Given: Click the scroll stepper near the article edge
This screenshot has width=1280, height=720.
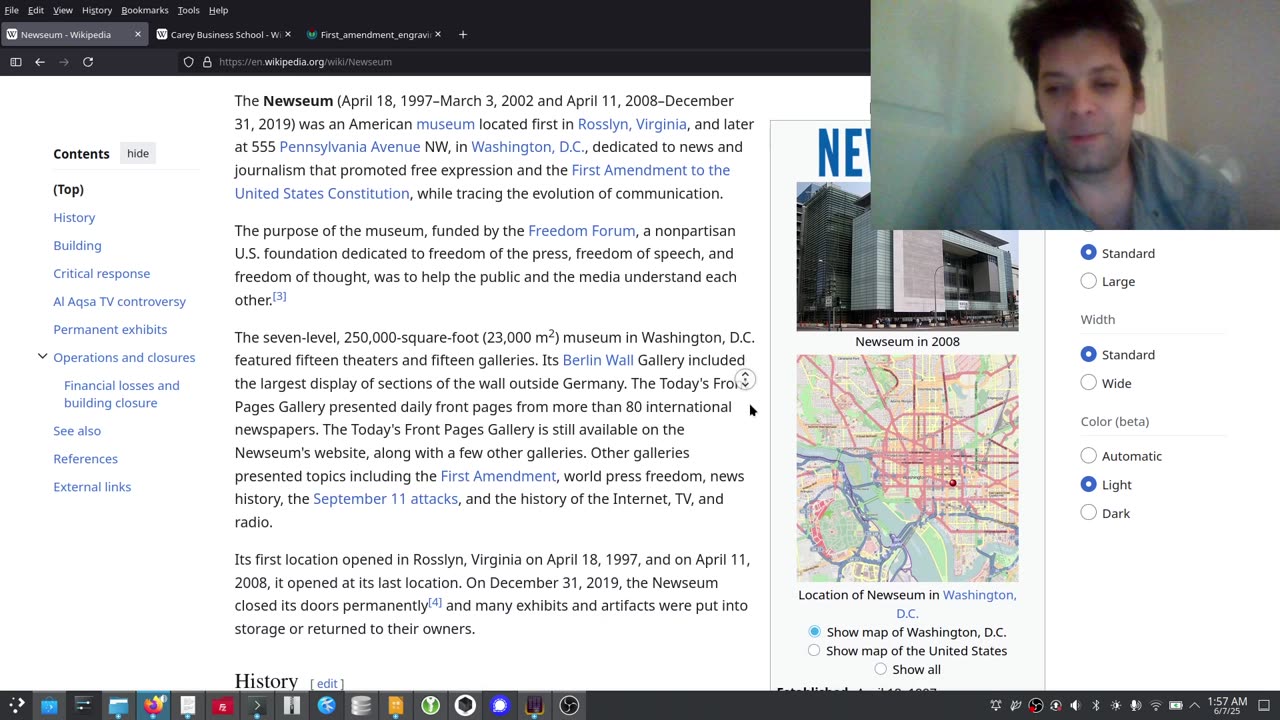Looking at the screenshot, I should [745, 380].
